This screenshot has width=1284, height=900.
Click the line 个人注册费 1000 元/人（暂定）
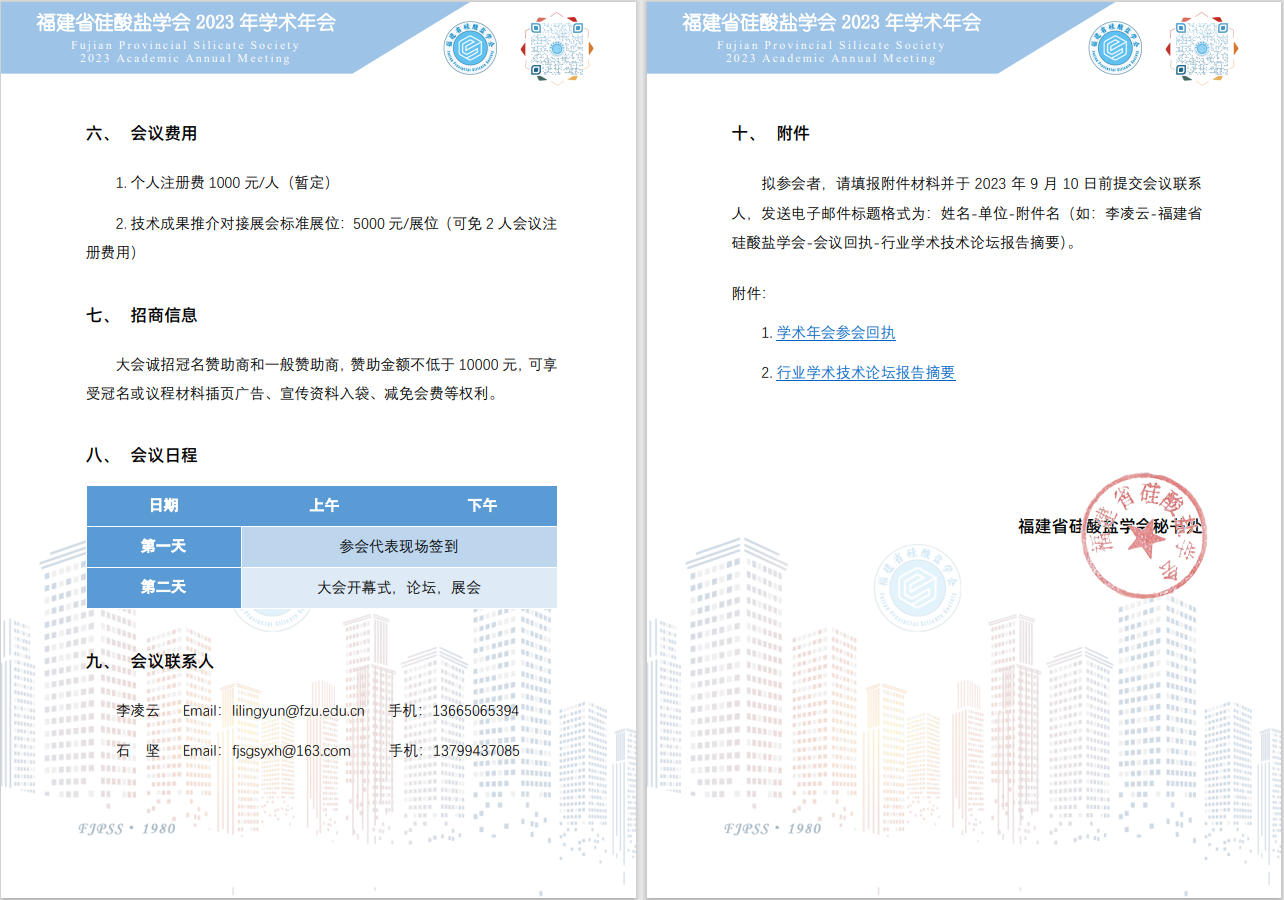pos(223,184)
